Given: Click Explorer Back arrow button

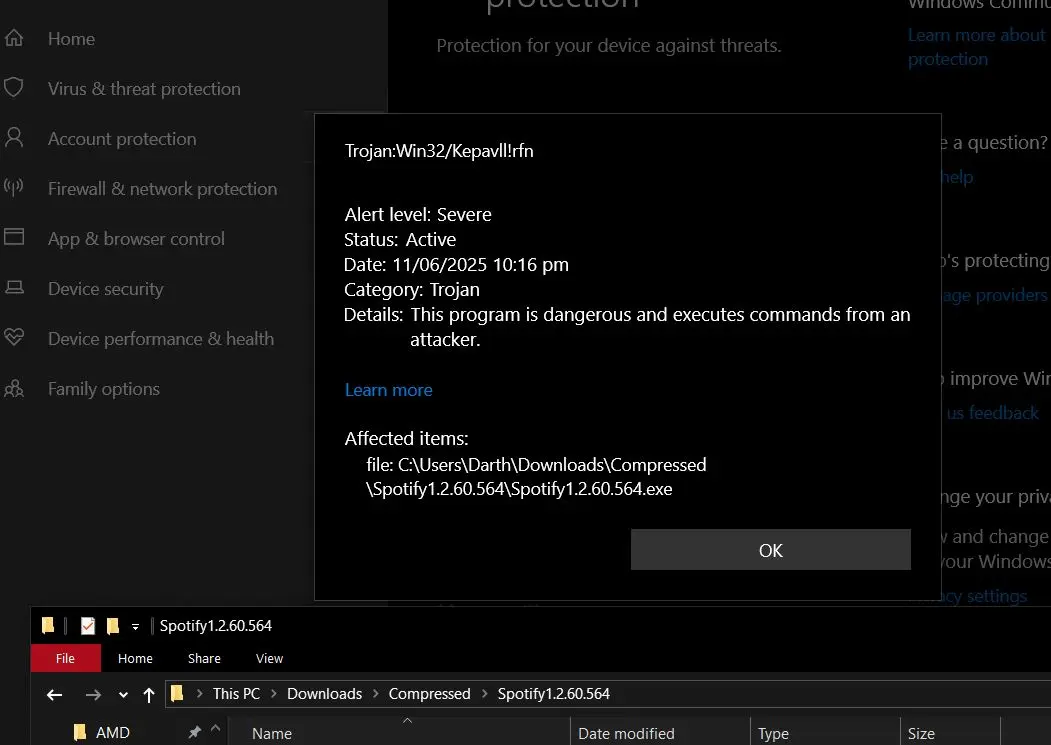Looking at the screenshot, I should [54, 695].
